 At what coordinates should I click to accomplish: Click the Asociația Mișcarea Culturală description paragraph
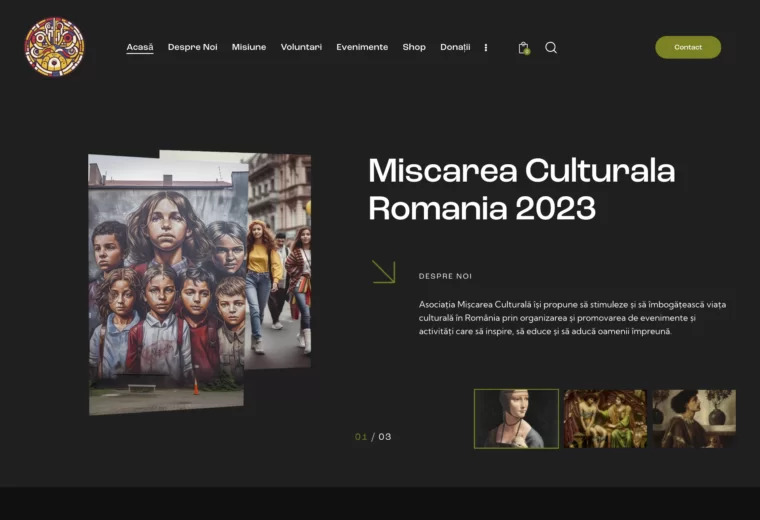[572, 318]
